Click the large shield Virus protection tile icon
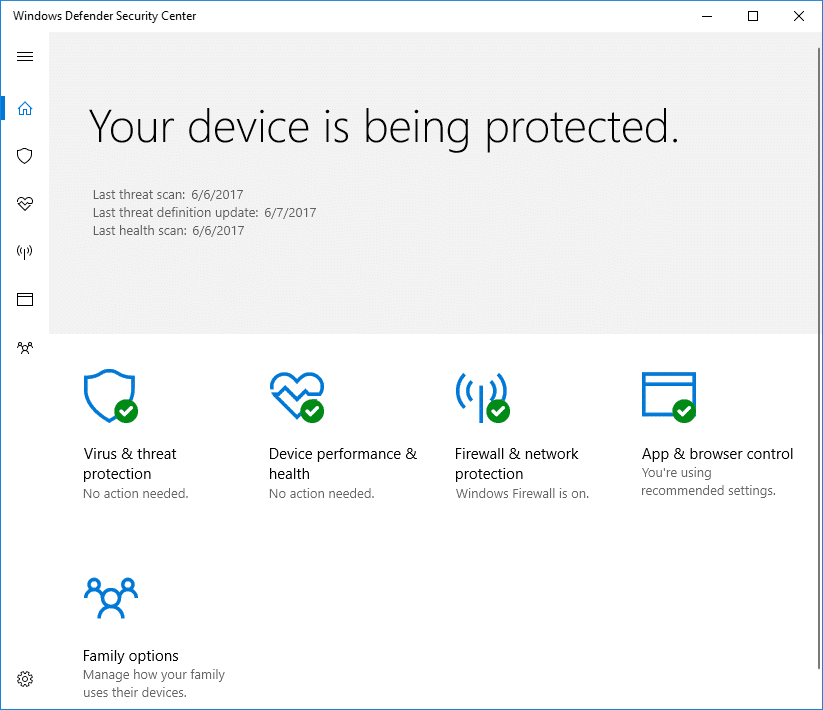The image size is (823, 710). 111,396
